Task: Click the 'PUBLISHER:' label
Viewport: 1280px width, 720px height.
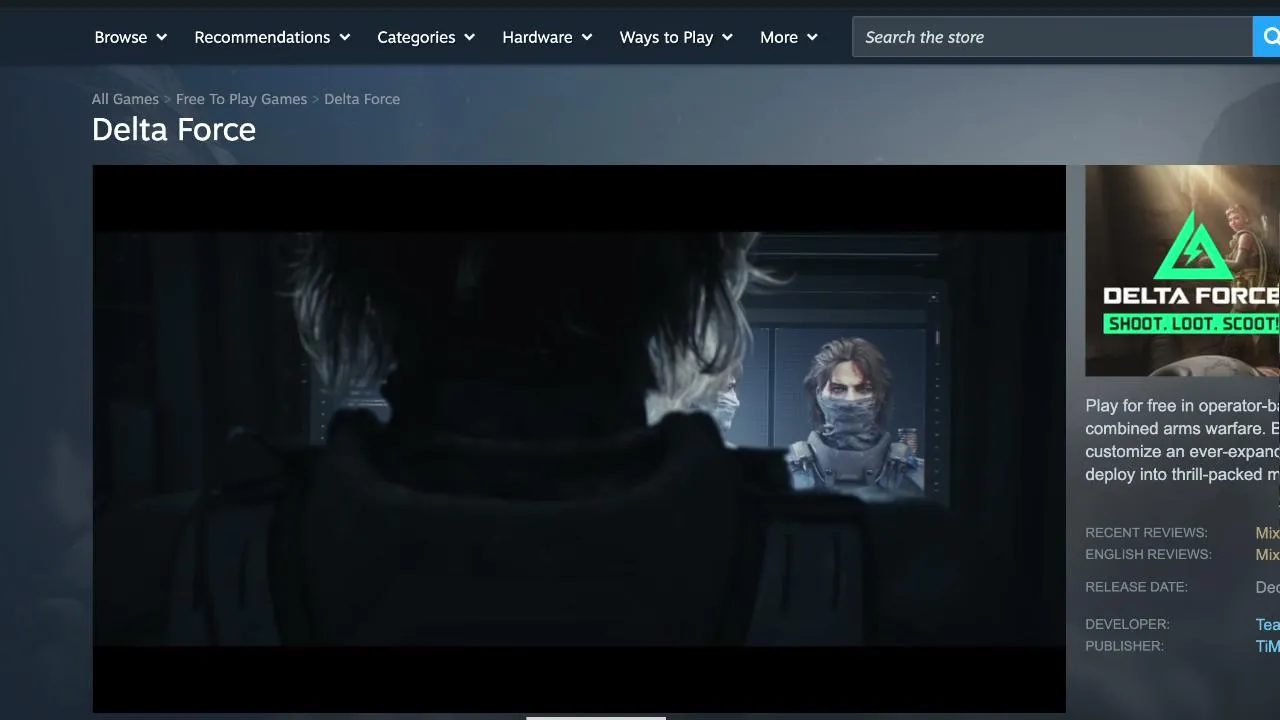Action: 1124,646
